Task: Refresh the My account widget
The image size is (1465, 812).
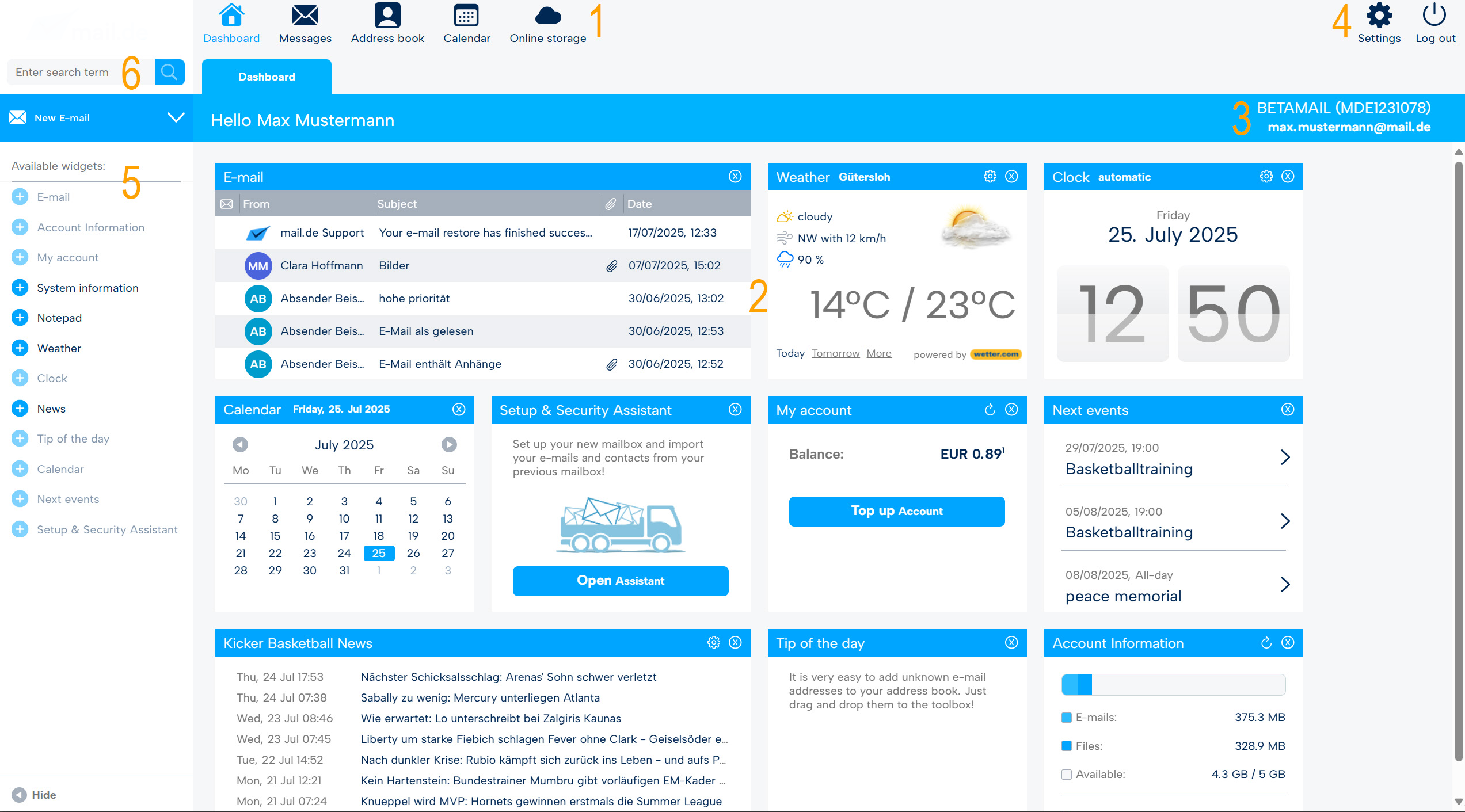Action: click(x=990, y=409)
